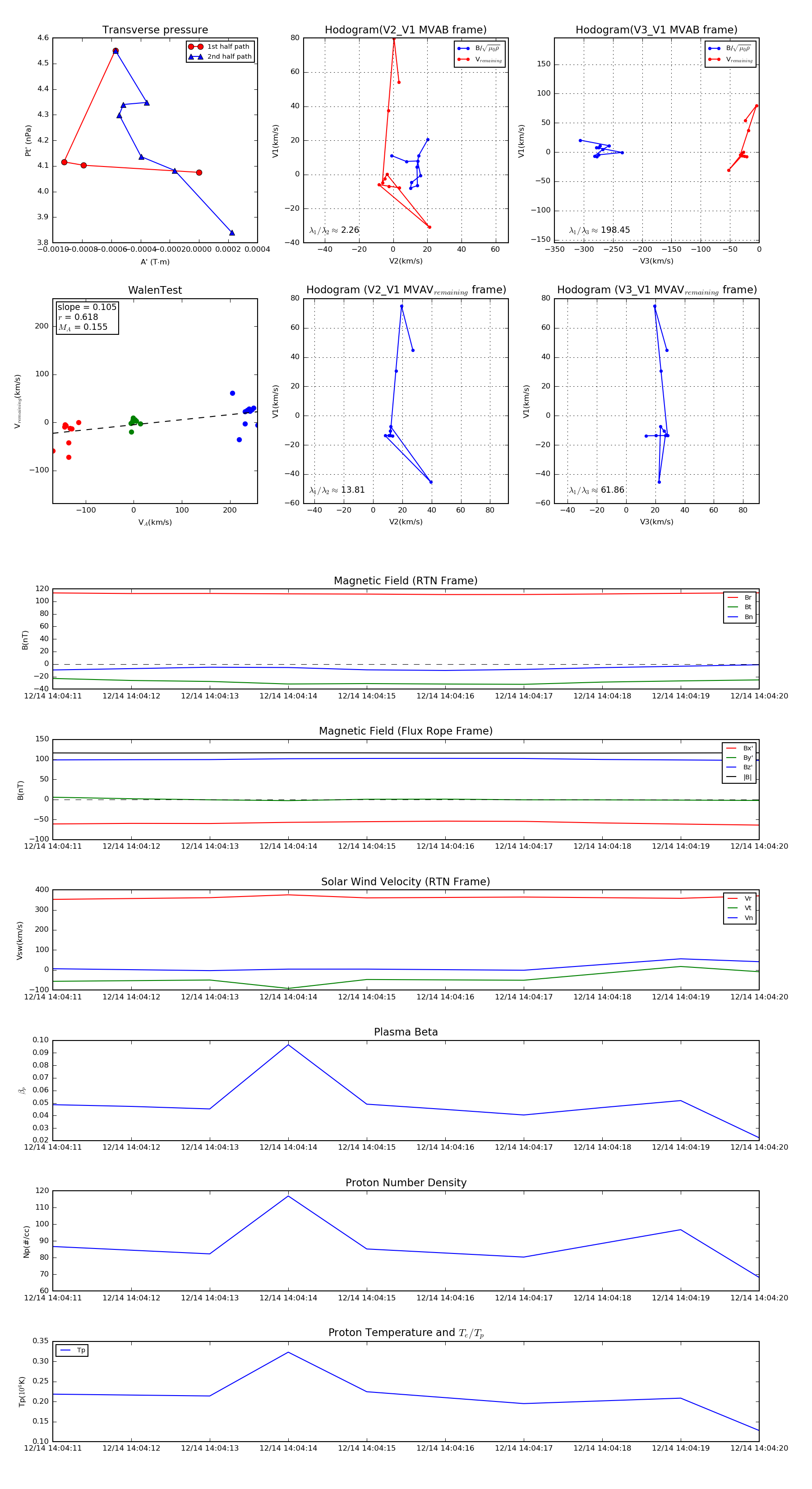Select the 'MA = 0.155' annotation
The image size is (812, 1489).
point(83,327)
